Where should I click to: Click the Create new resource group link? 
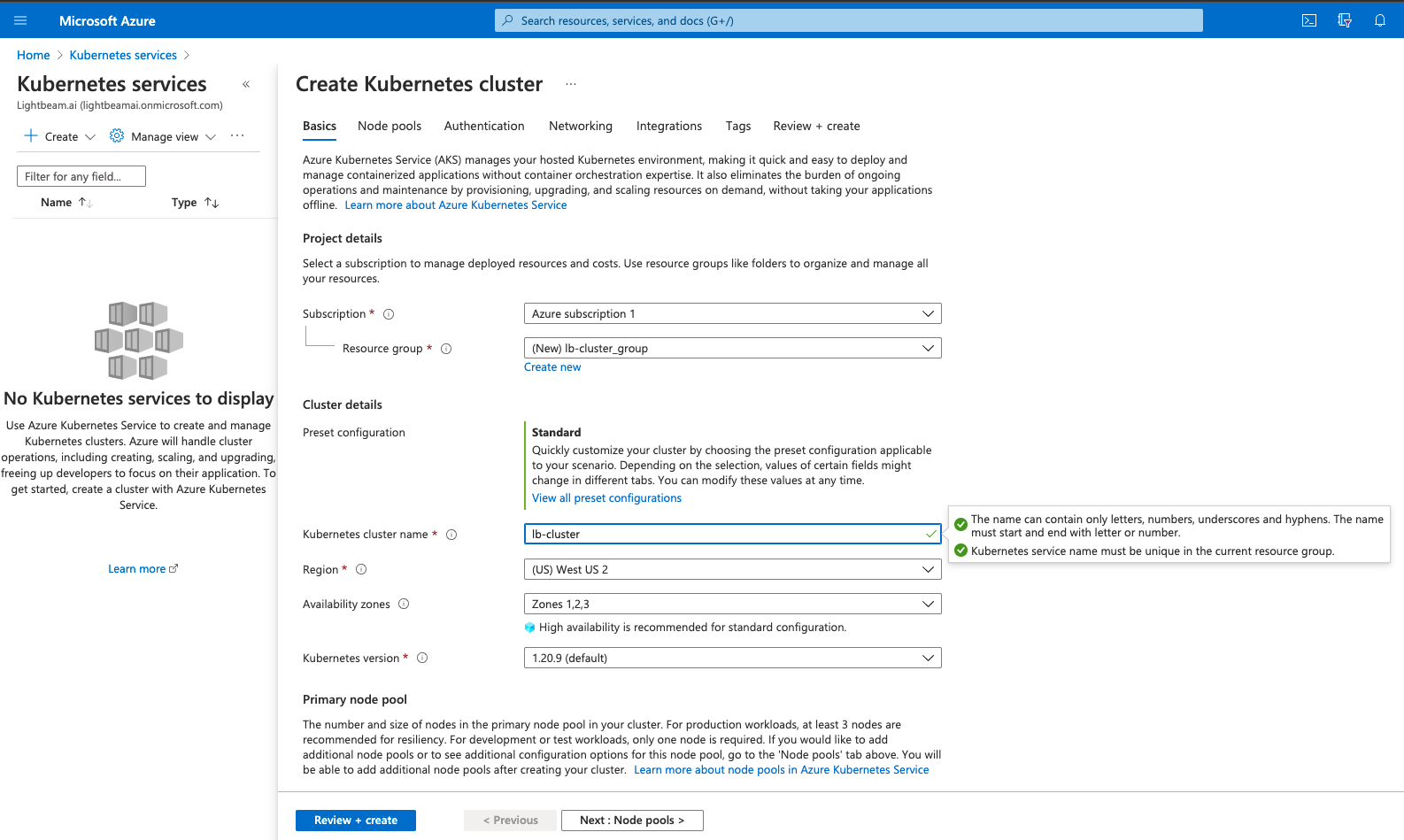[552, 367]
